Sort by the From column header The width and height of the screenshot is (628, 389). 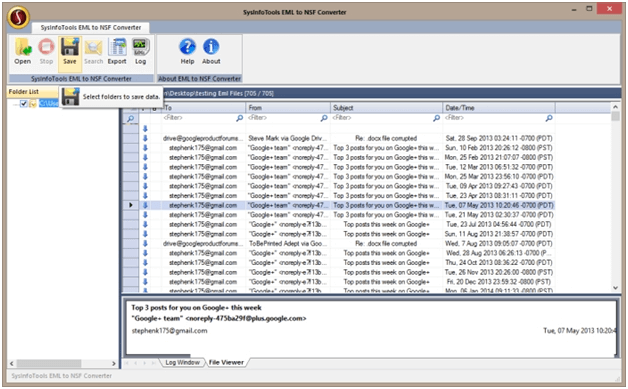288,108
